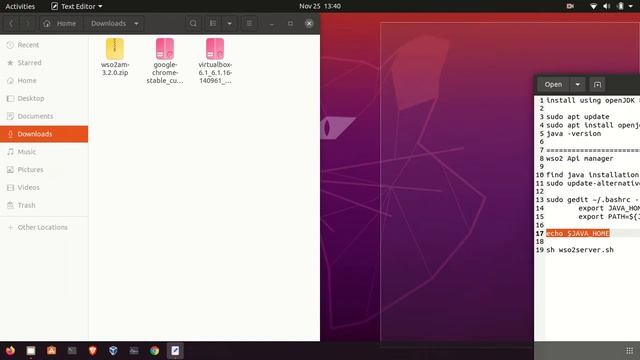Create new document tab in Text Editor
This screenshot has height=360, width=640.
597,84
